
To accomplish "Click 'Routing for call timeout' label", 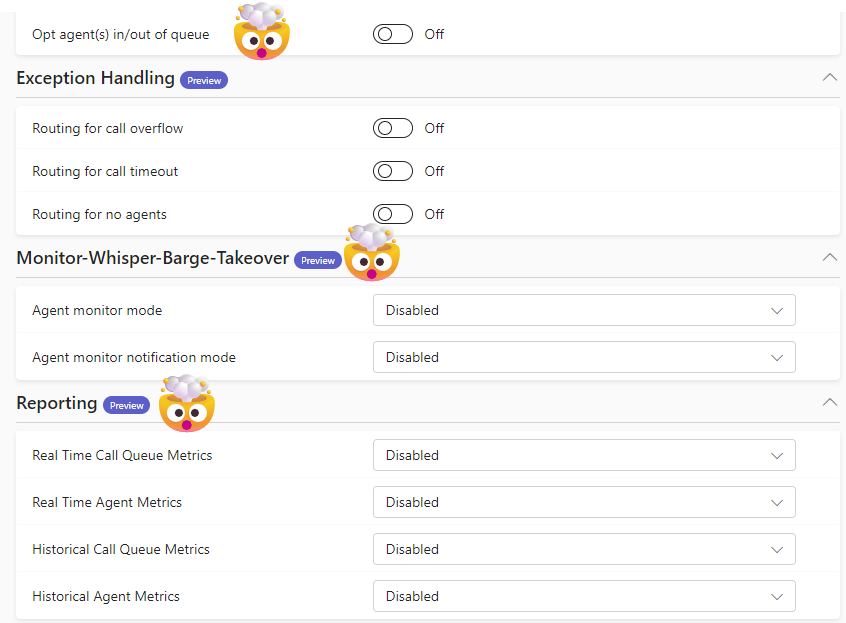I will (x=105, y=172).
